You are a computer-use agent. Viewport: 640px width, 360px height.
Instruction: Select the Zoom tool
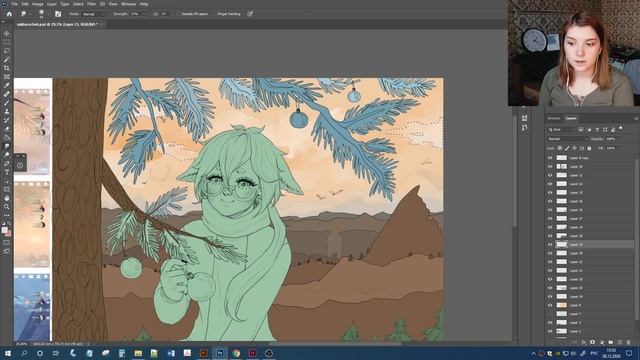pyautogui.click(x=7, y=207)
